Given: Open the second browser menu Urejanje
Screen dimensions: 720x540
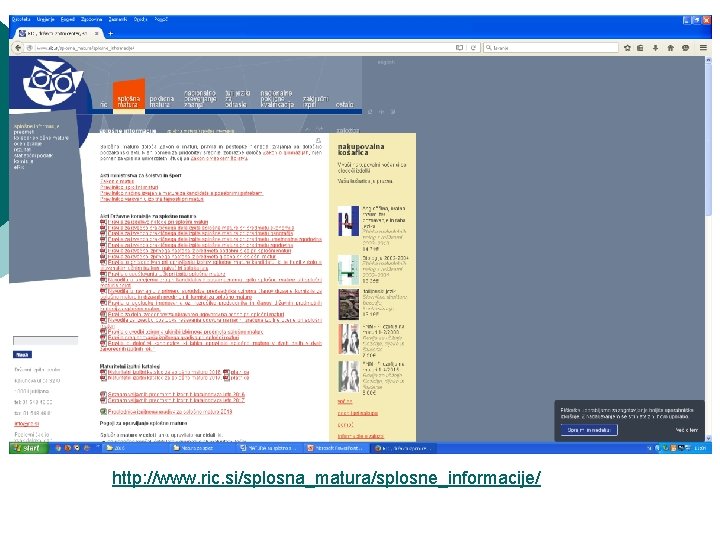Looking at the screenshot, I should click(45, 19).
